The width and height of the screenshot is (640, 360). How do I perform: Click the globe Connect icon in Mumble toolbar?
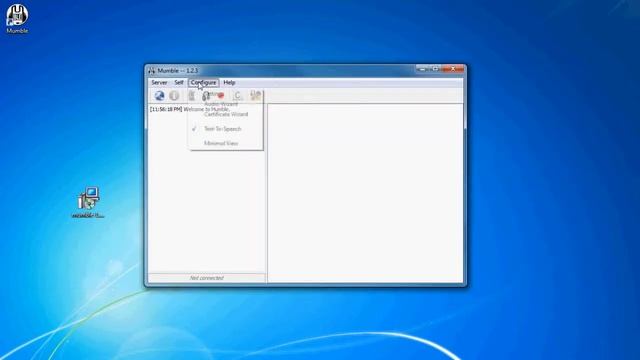tap(159, 96)
